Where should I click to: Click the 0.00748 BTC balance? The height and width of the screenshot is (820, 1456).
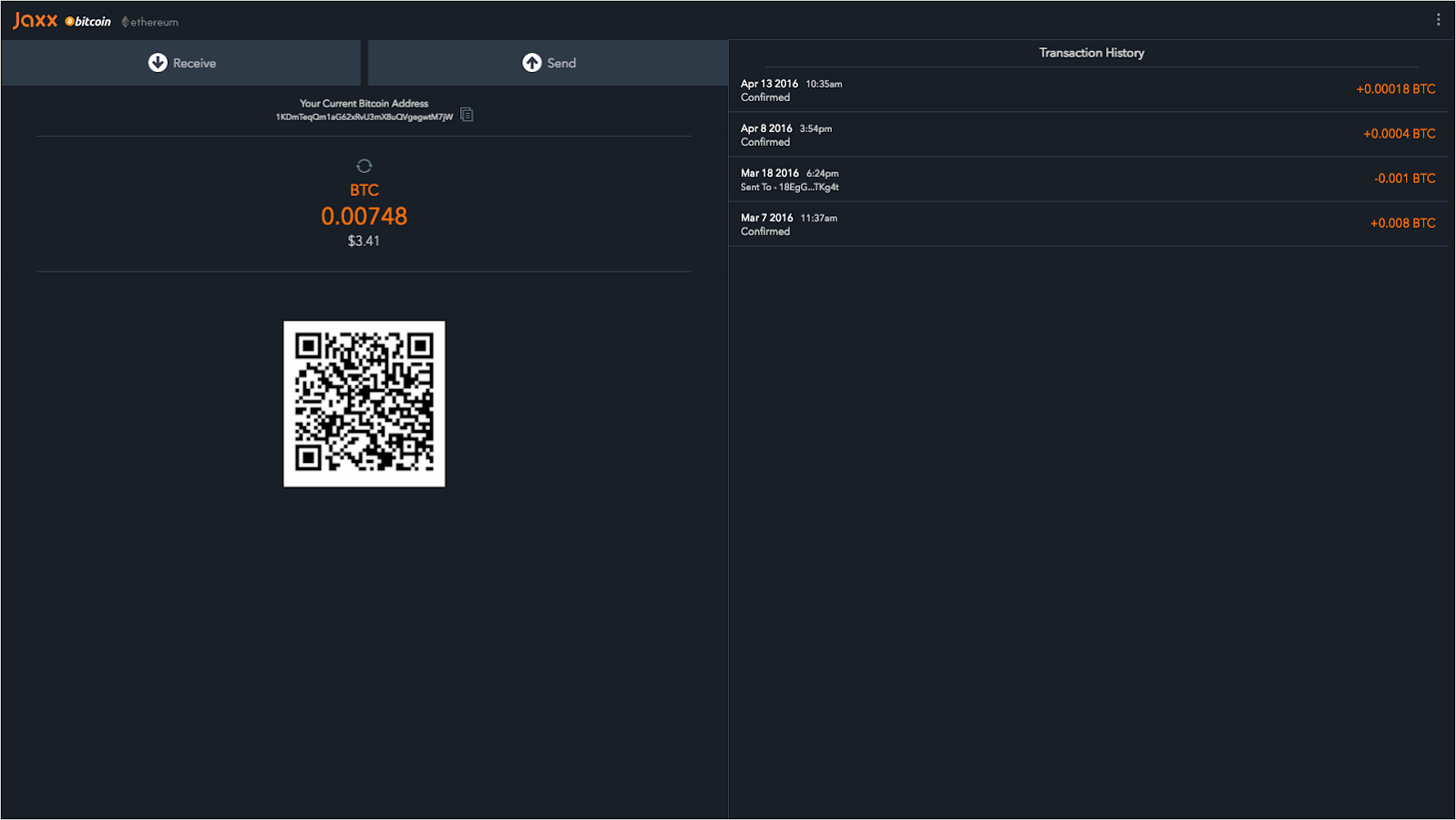[364, 216]
